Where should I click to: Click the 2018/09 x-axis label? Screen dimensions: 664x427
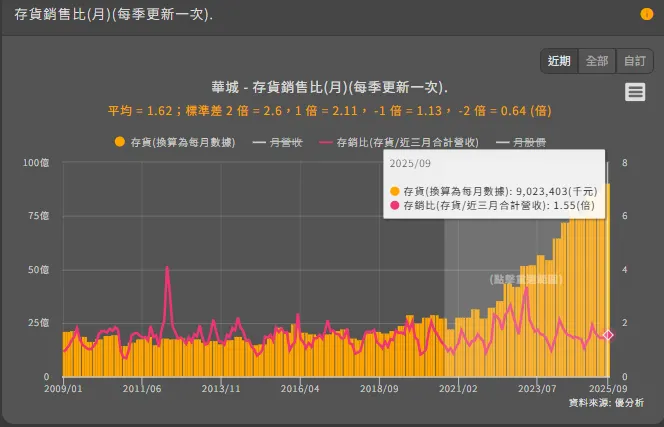[379, 388]
